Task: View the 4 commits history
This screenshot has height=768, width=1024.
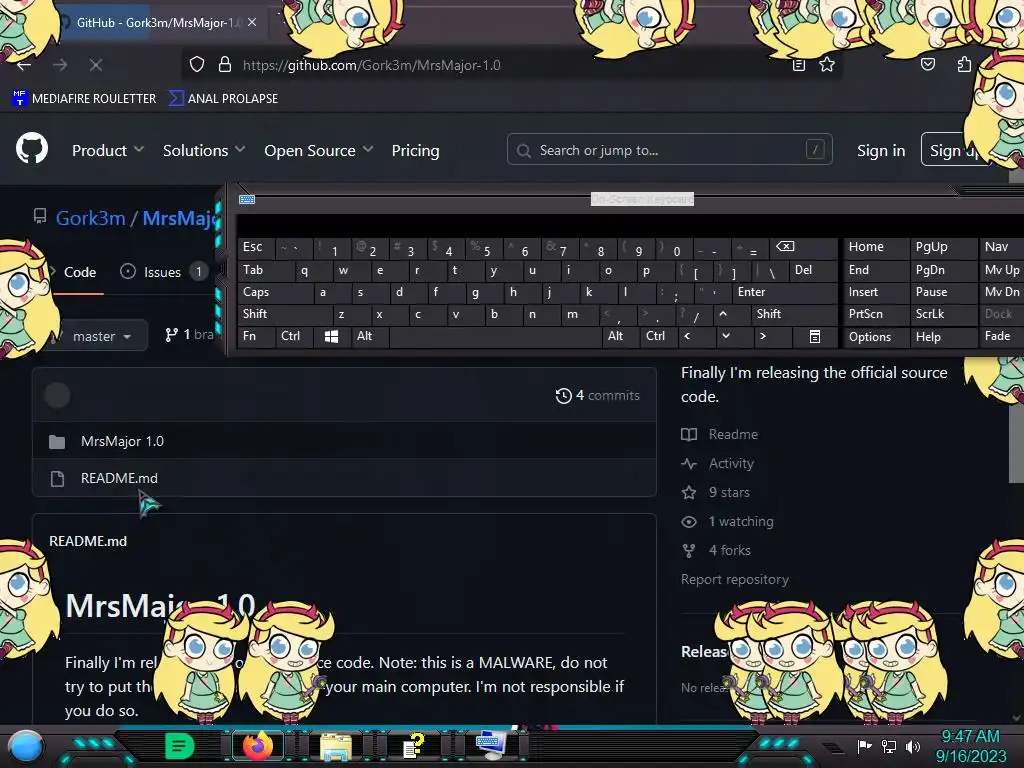Action: click(x=598, y=395)
